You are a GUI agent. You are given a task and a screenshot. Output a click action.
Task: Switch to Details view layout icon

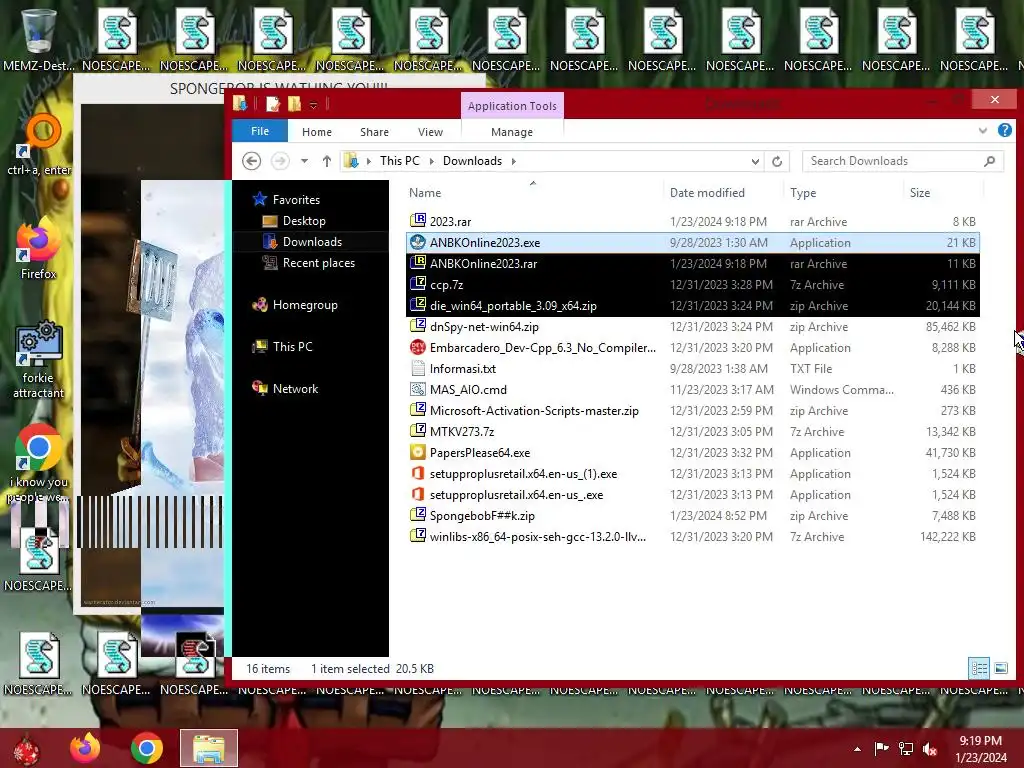click(979, 668)
